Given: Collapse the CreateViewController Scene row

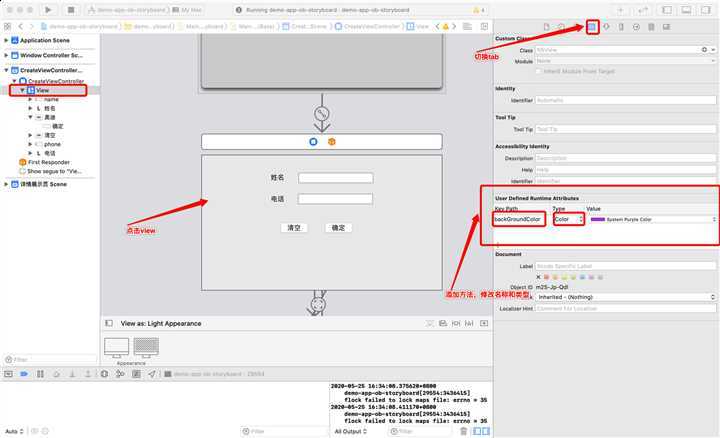Looking at the screenshot, I should tap(6, 70).
